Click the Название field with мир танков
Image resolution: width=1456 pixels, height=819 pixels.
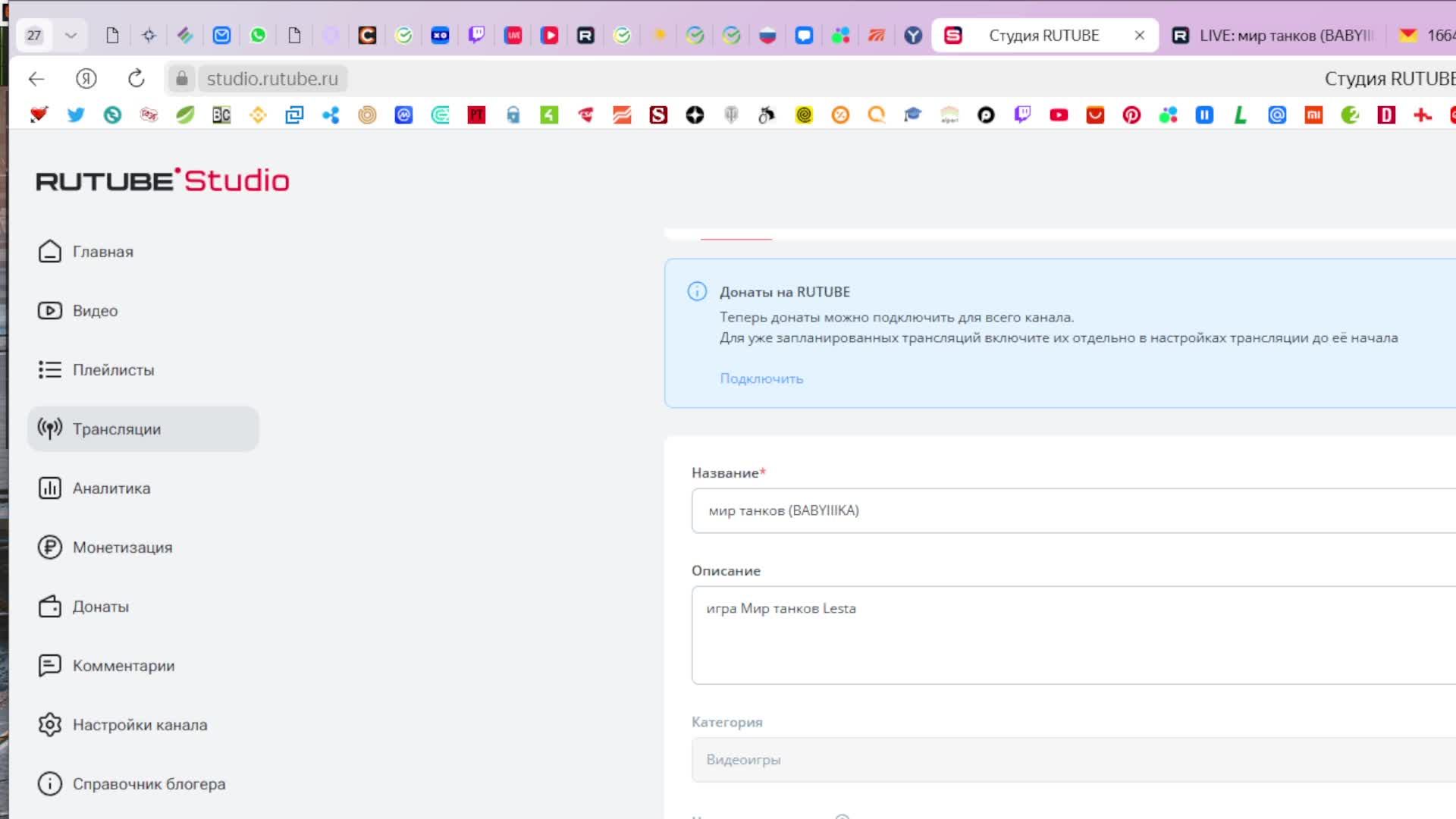[x=1073, y=511]
